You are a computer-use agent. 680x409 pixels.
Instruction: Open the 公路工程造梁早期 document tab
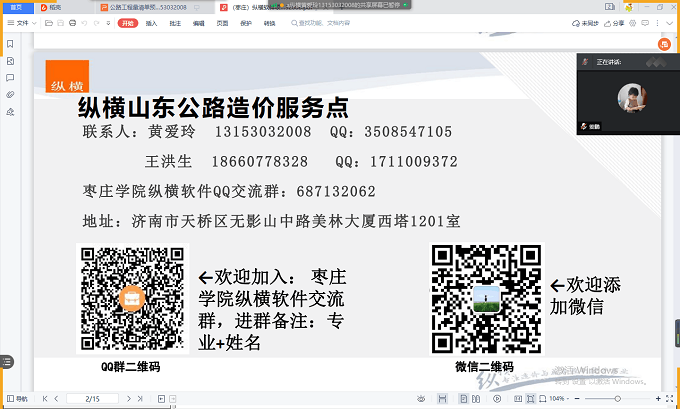tap(142, 6)
